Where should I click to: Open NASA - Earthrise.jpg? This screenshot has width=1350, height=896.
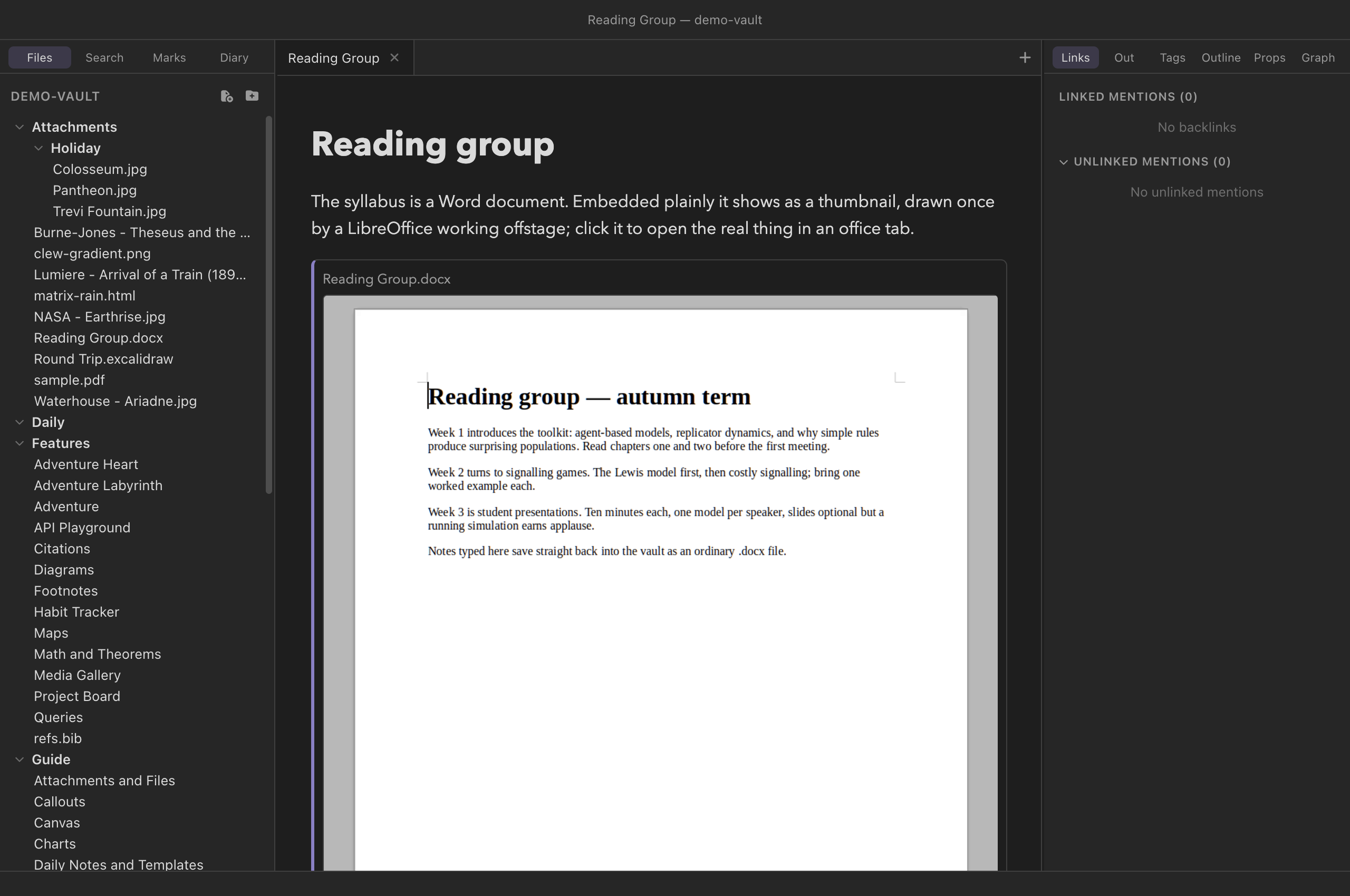(100, 317)
